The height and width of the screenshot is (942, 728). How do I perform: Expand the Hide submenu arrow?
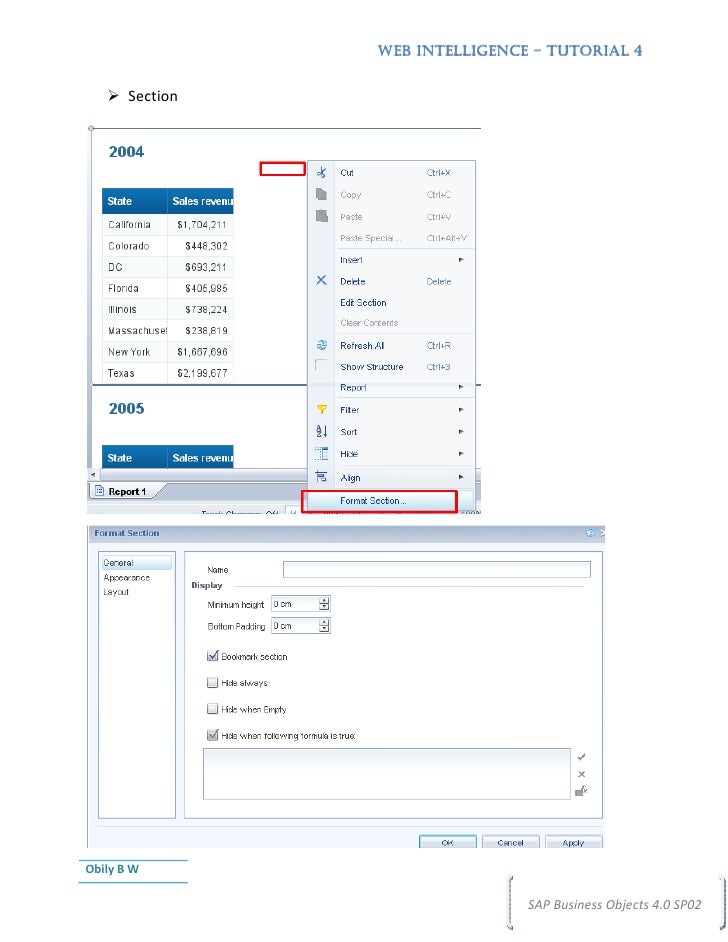click(461, 454)
